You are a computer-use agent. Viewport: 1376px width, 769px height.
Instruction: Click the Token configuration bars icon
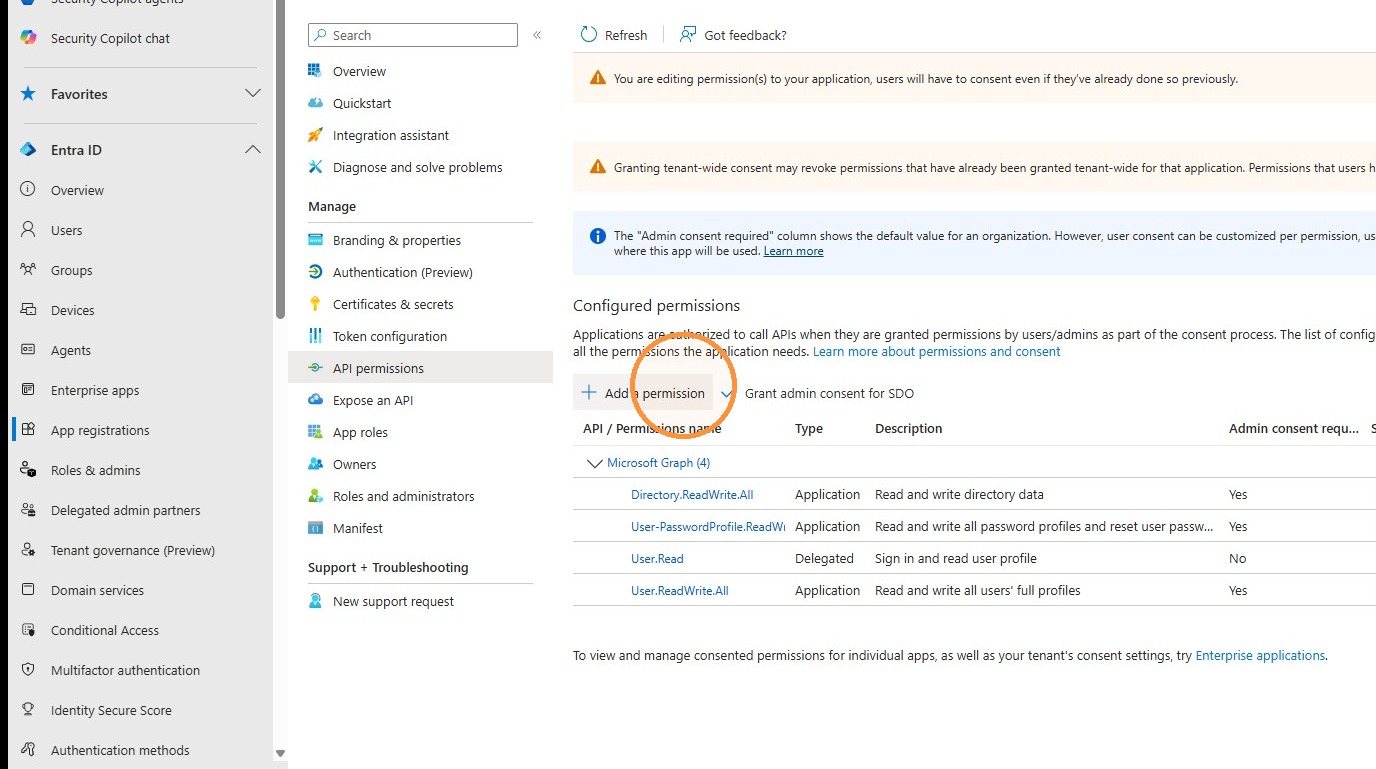tap(316, 336)
